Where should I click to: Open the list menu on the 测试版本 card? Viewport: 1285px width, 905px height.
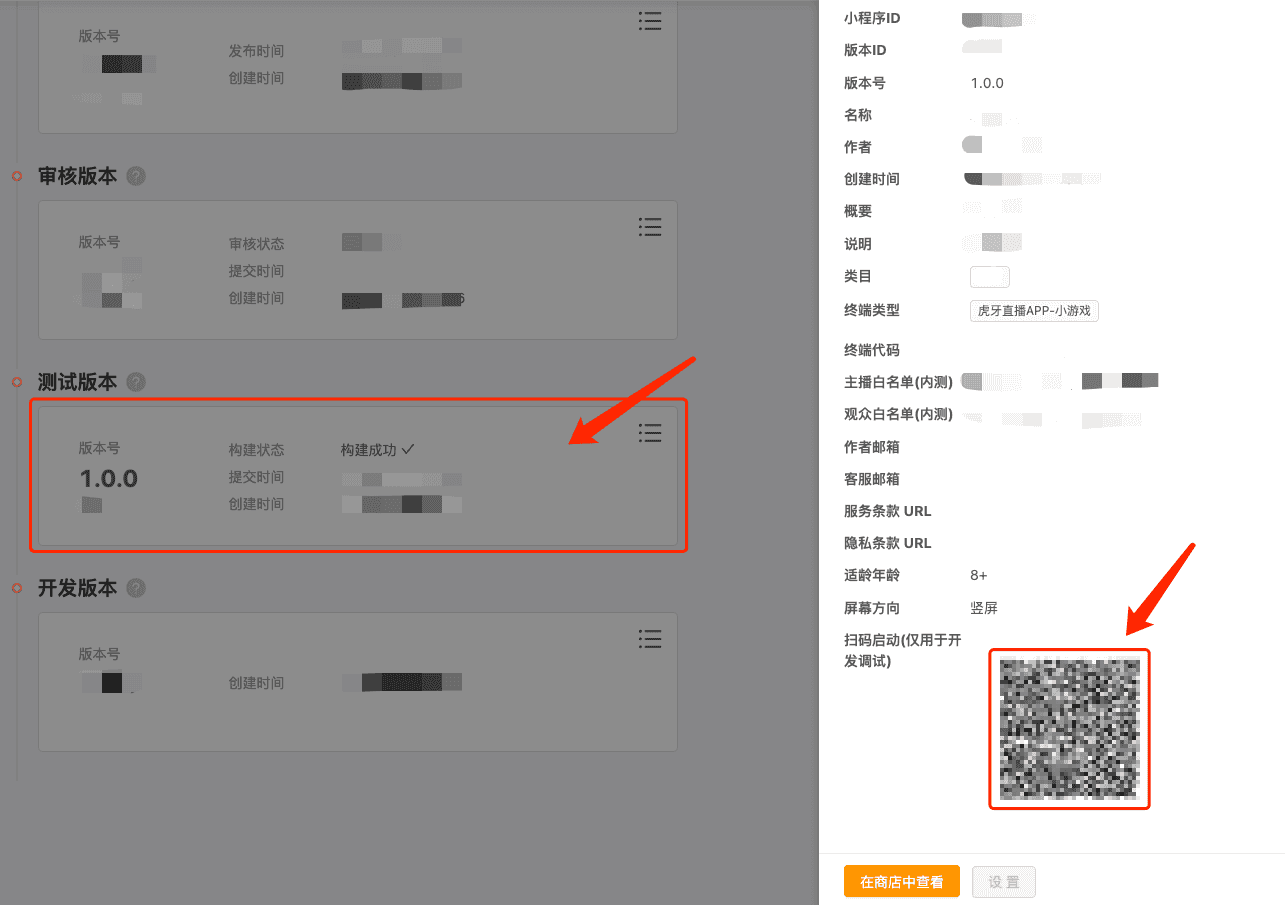650,432
